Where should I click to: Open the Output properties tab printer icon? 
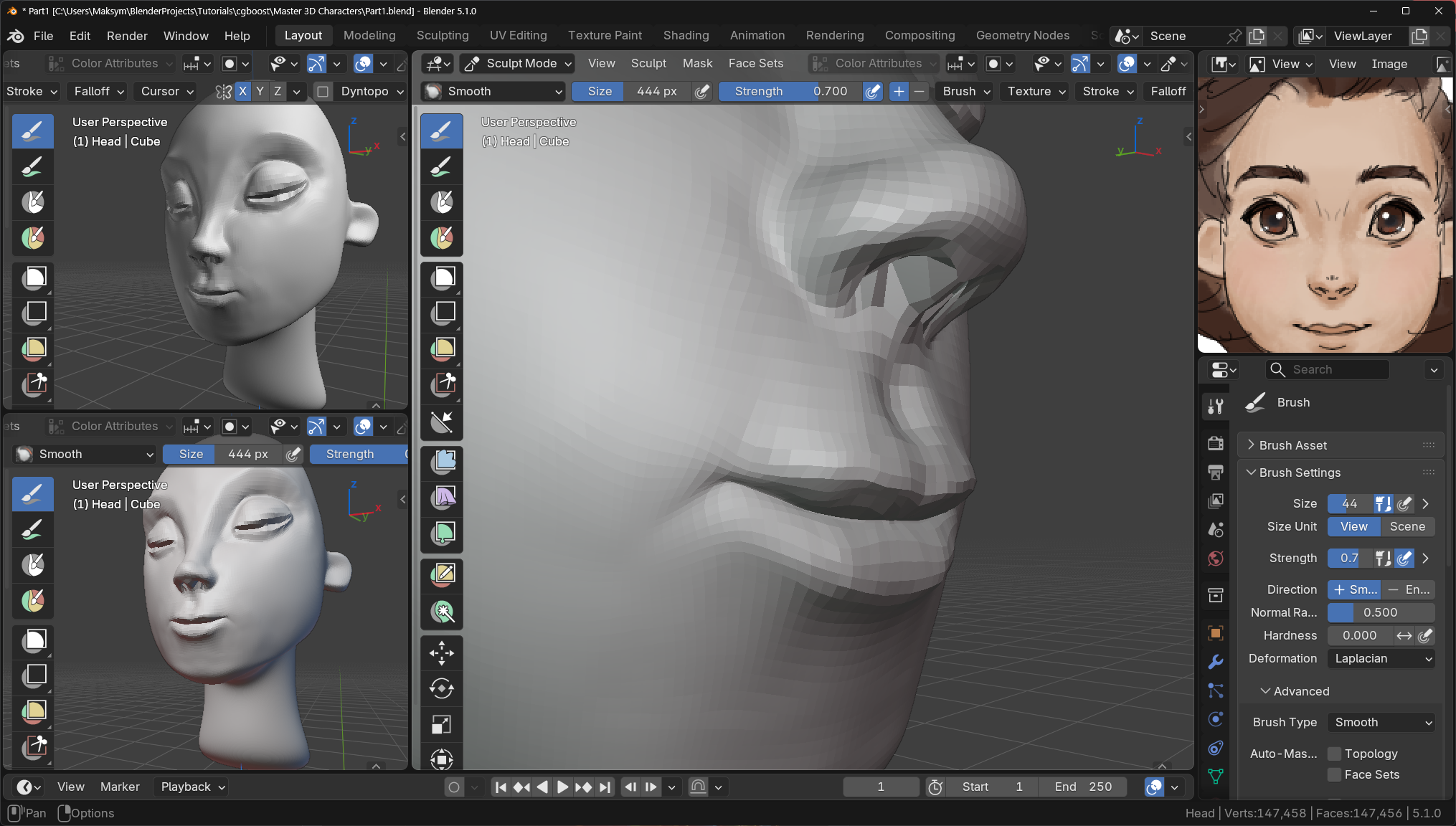click(x=1216, y=472)
